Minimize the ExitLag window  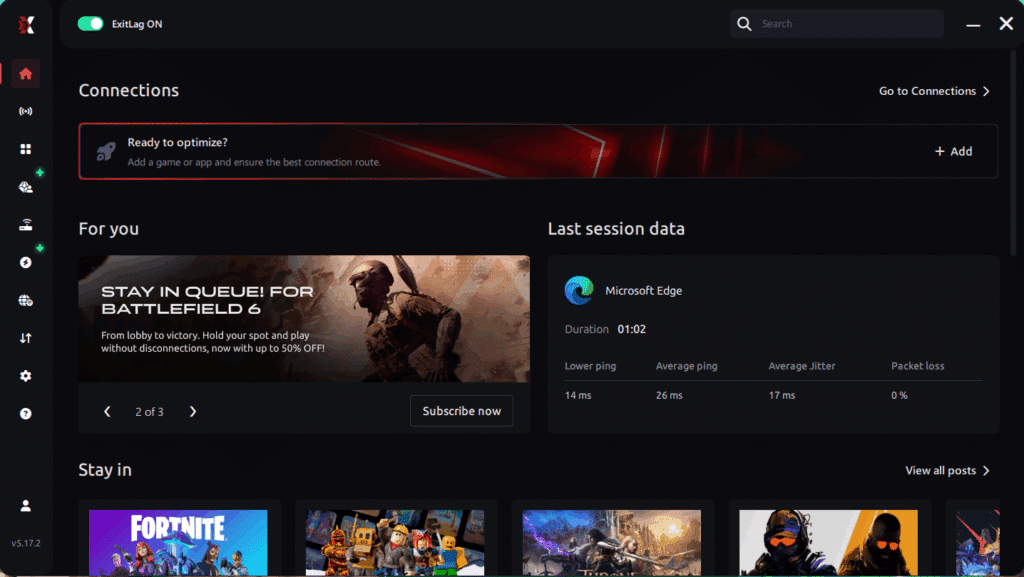(973, 25)
